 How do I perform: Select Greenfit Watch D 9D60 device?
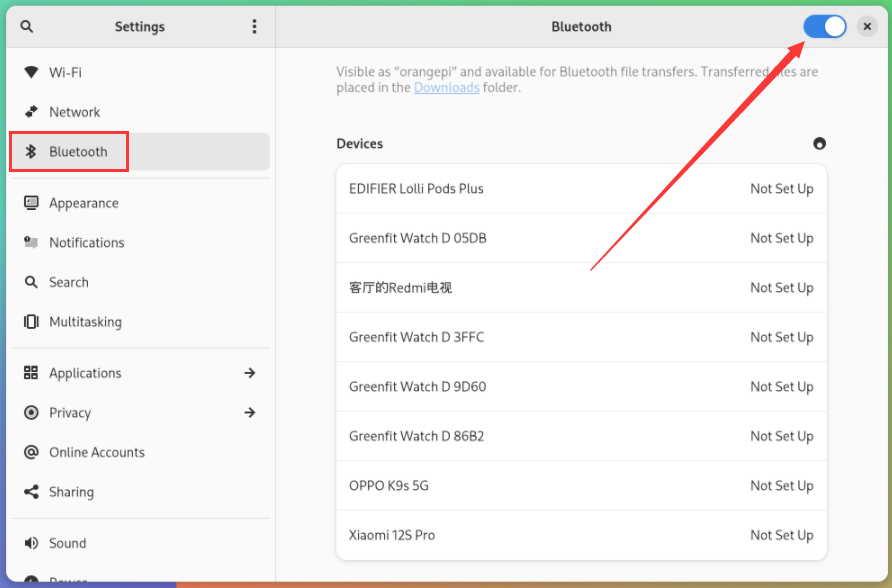tap(581, 387)
